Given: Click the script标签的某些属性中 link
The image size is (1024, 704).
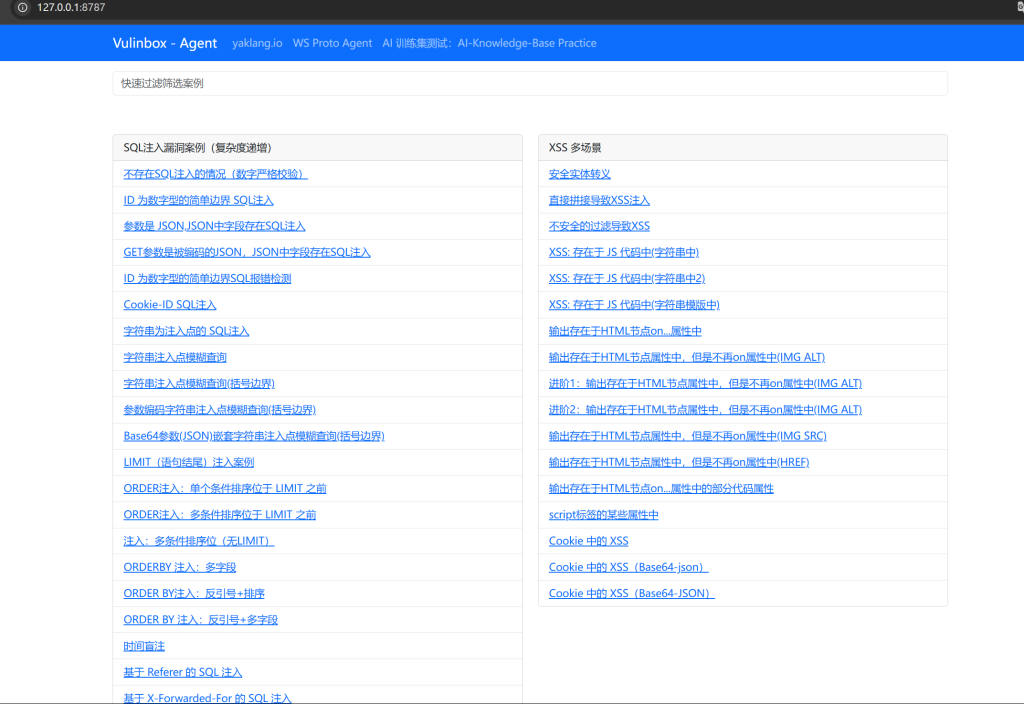Looking at the screenshot, I should pos(603,515).
